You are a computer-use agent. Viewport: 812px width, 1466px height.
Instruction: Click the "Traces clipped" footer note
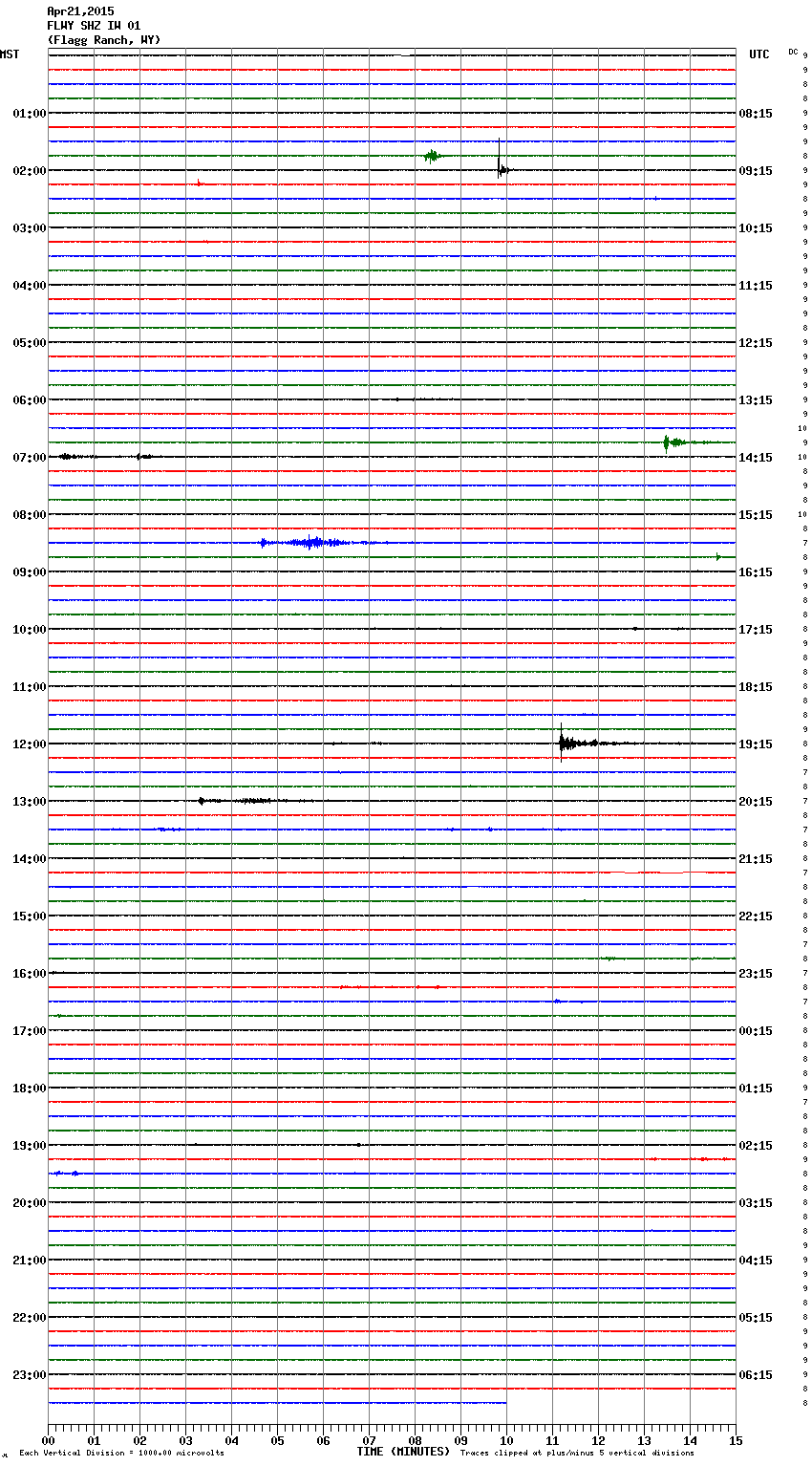coord(577,1453)
